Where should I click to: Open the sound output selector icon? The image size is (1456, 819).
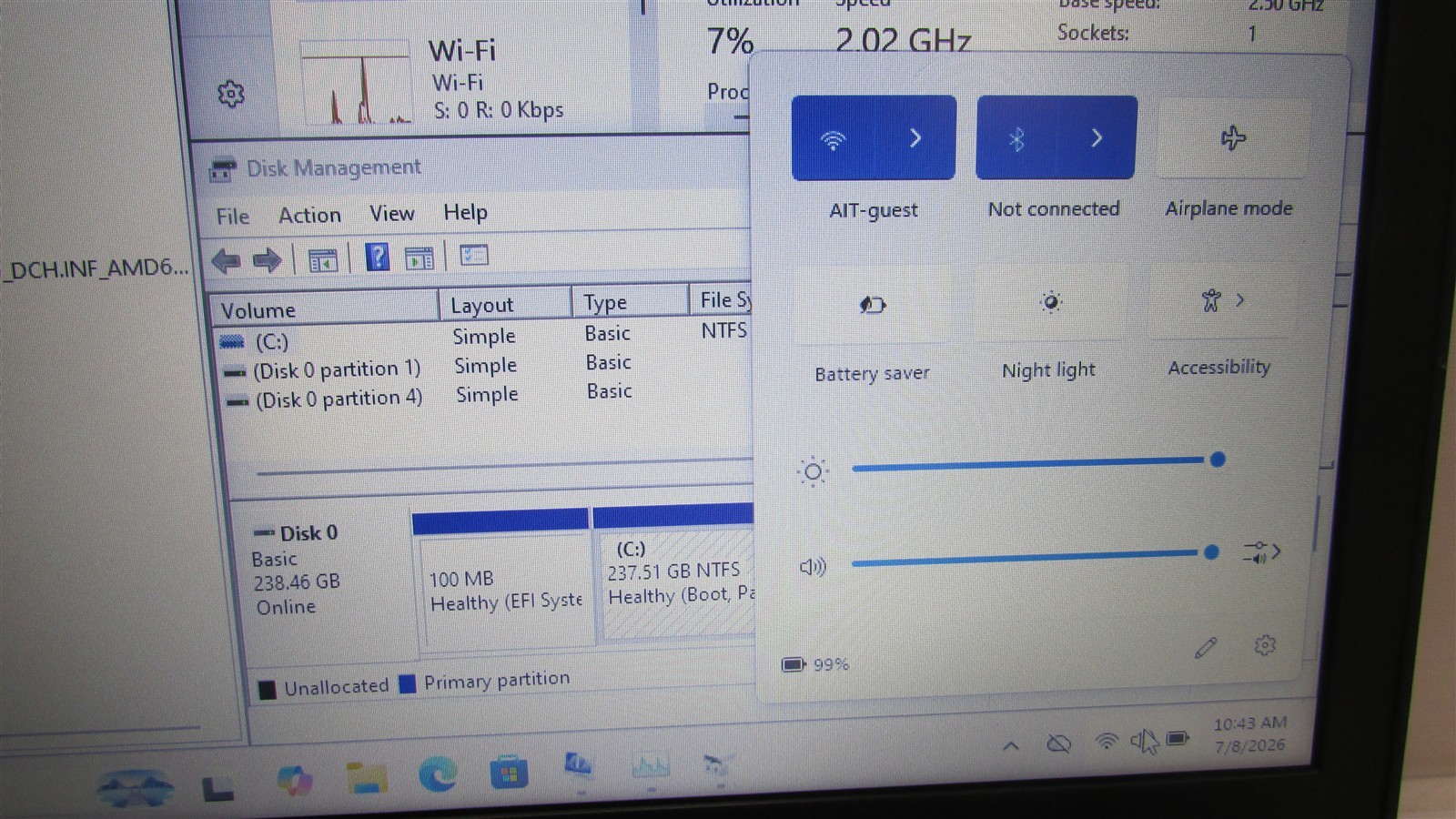pyautogui.click(x=1262, y=551)
